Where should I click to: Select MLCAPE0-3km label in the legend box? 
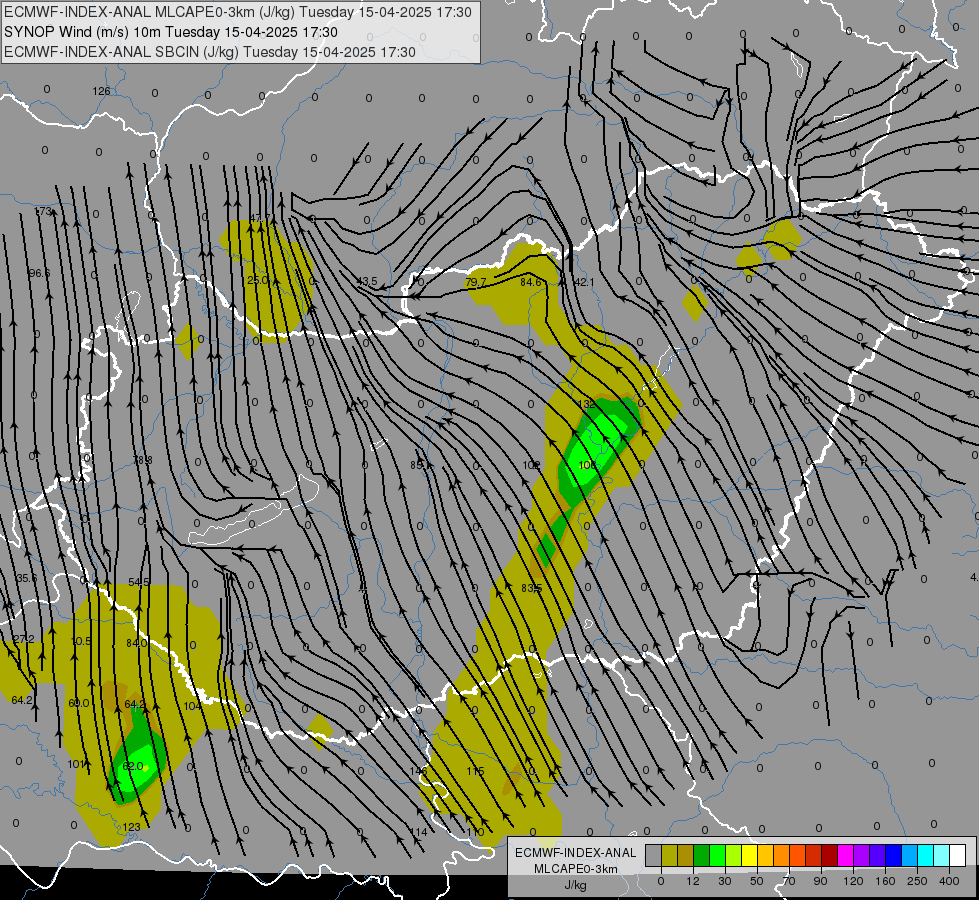(575, 869)
